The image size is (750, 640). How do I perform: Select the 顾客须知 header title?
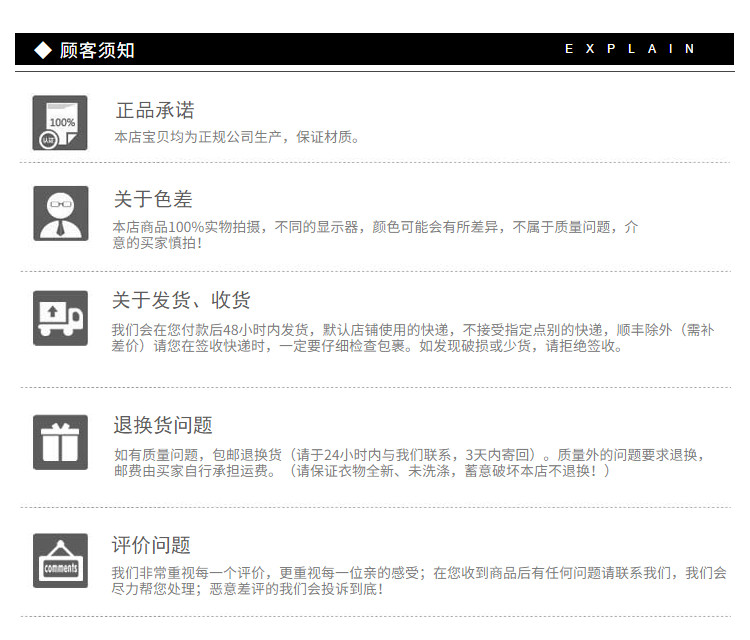(97, 50)
